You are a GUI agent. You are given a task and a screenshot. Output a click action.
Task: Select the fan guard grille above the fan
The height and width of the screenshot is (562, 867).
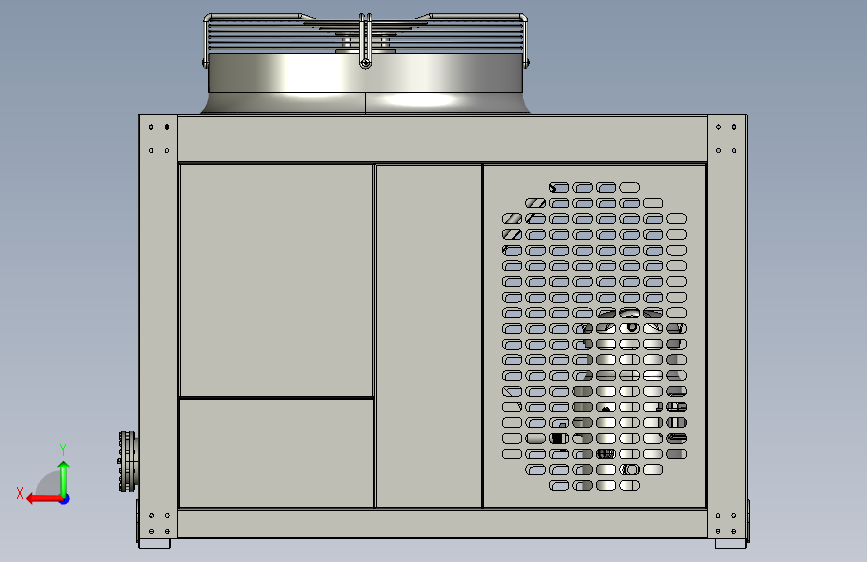point(365,34)
